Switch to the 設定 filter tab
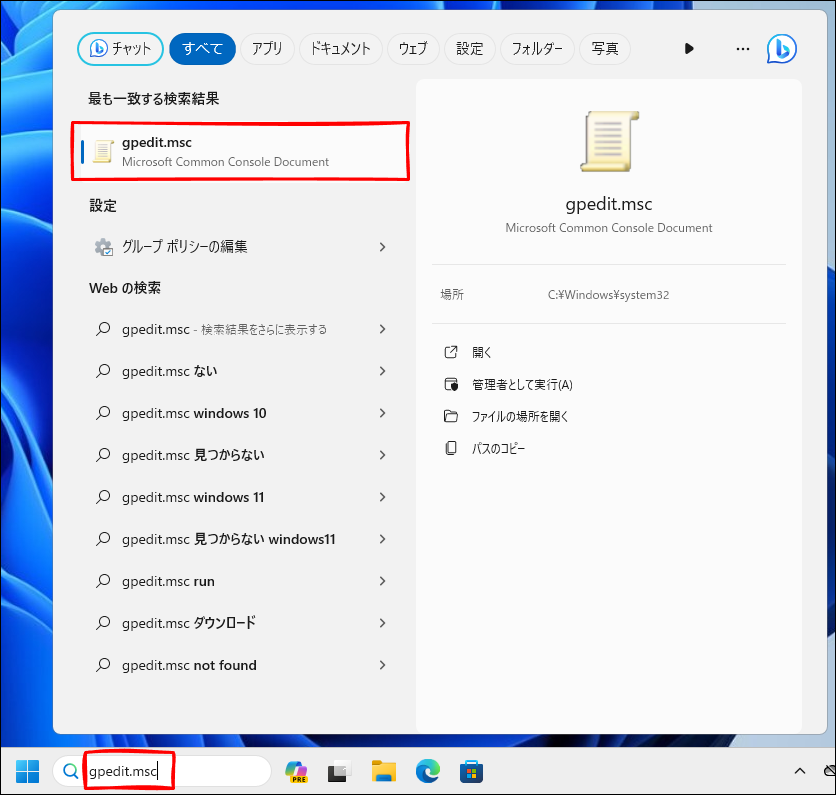This screenshot has width=836, height=795. click(469, 48)
